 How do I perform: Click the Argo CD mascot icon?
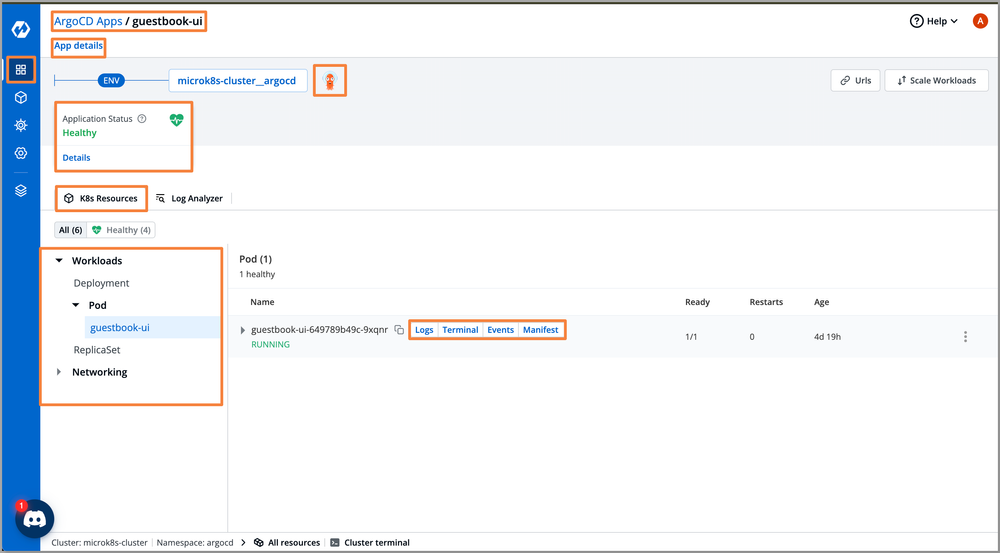click(330, 81)
